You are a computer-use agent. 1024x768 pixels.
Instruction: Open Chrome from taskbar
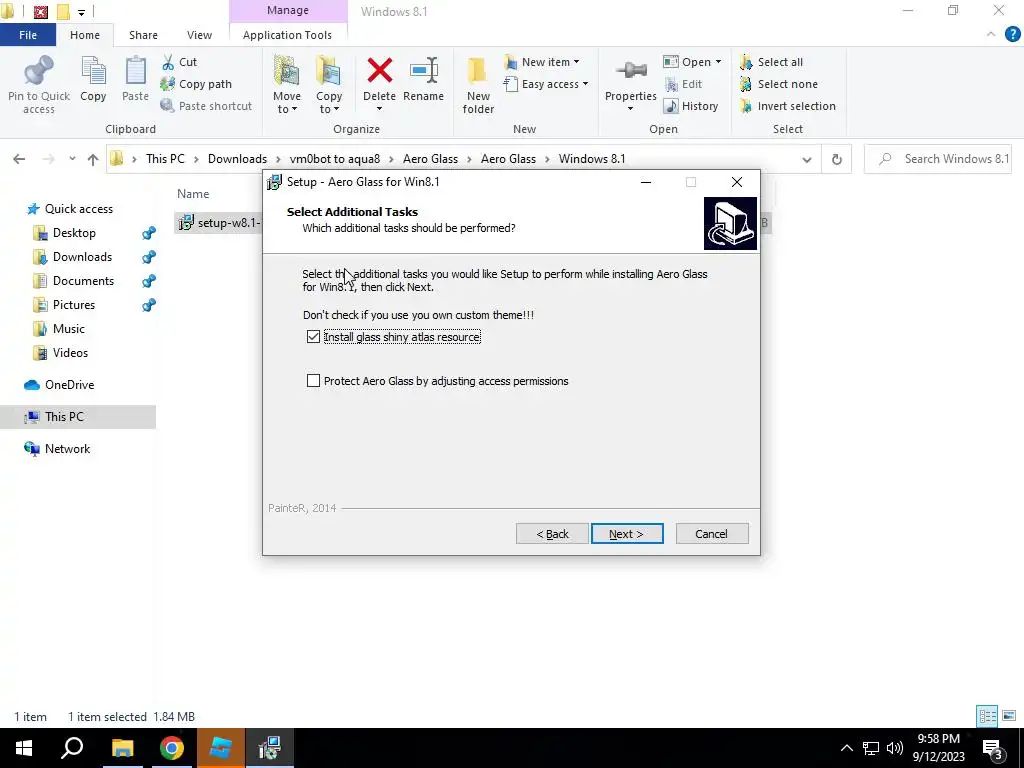(172, 748)
